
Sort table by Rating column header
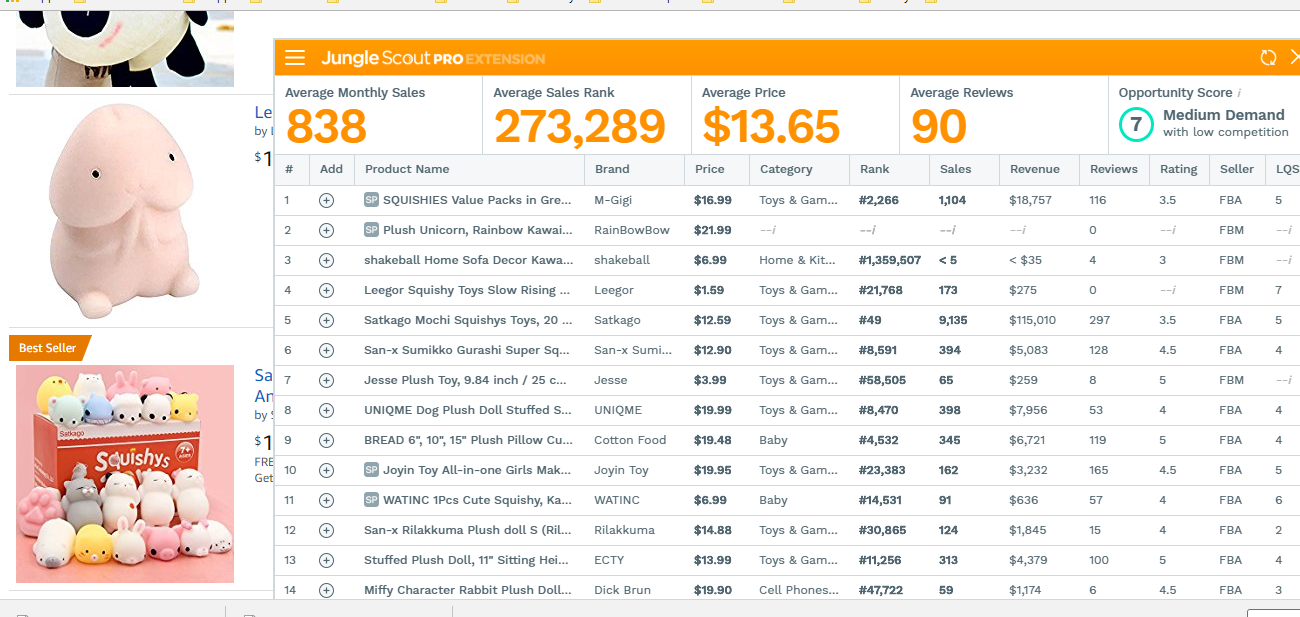(x=1179, y=169)
